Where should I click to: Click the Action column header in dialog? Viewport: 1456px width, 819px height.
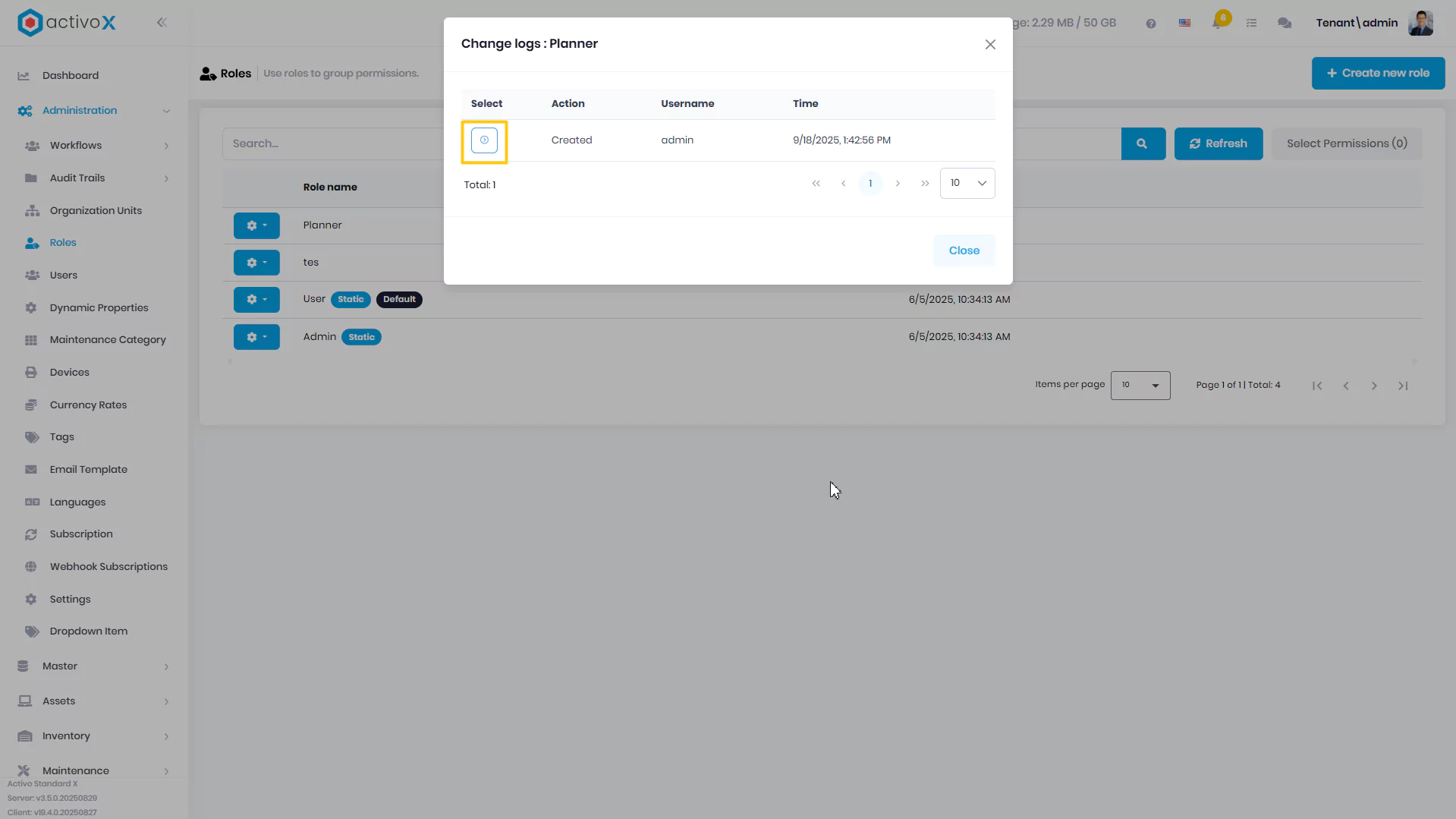coord(568,104)
